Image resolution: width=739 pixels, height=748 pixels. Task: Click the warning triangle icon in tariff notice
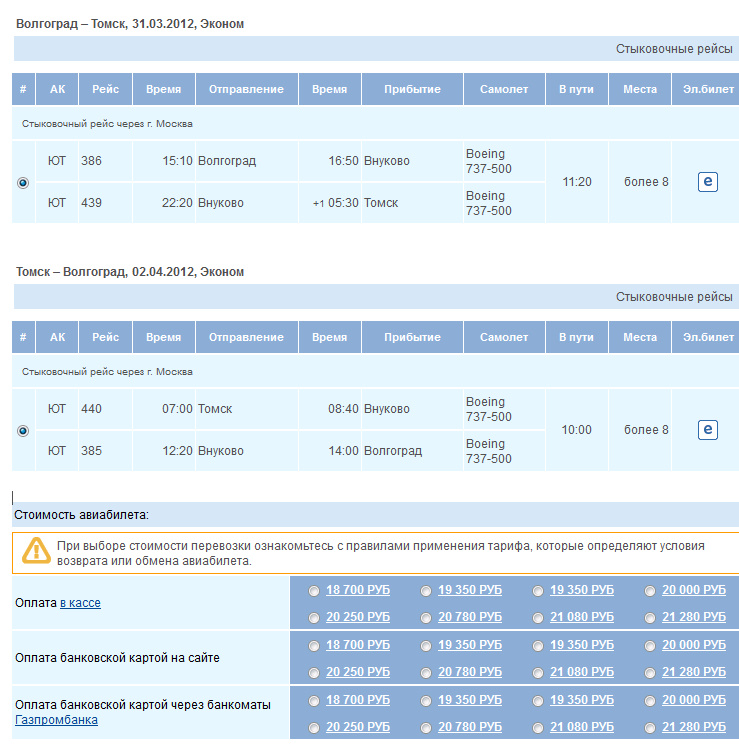[x=37, y=551]
